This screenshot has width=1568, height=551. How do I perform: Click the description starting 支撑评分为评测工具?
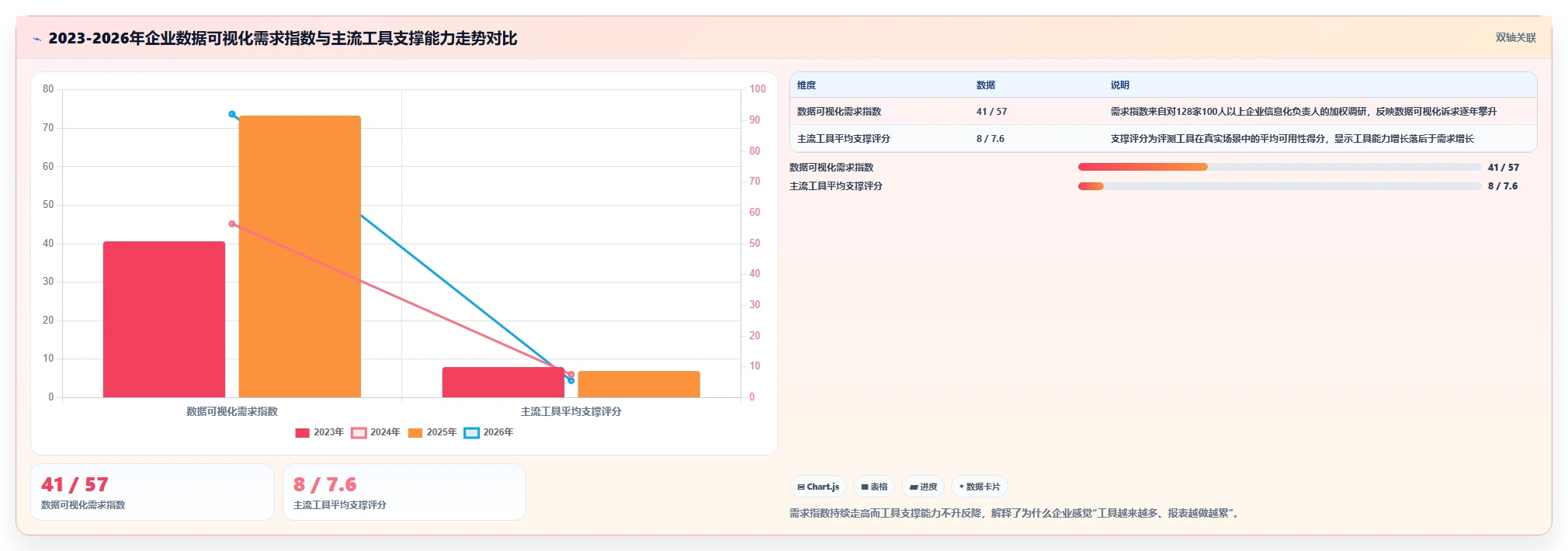(1292, 139)
